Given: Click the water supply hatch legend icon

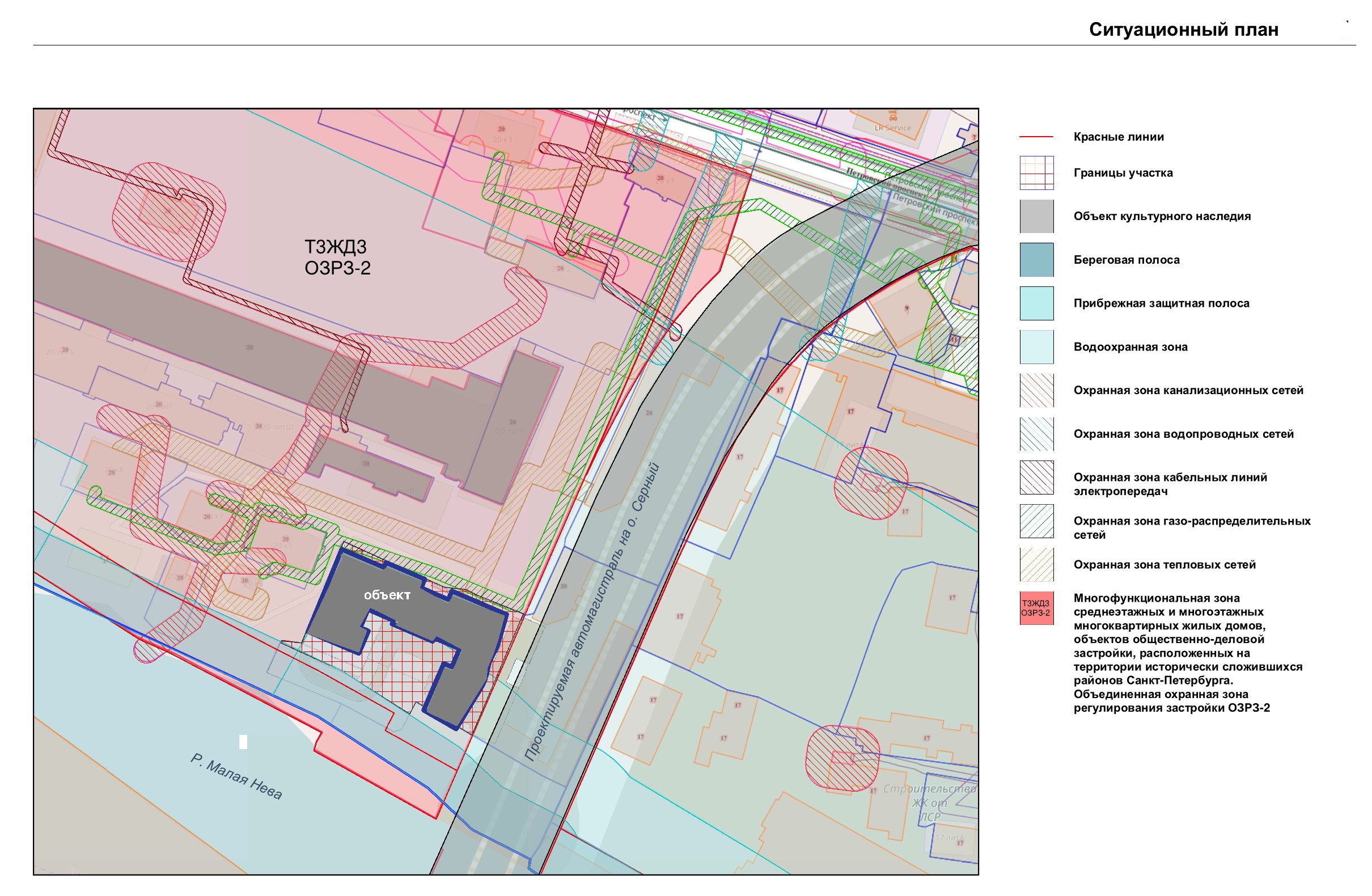Looking at the screenshot, I should [1036, 434].
